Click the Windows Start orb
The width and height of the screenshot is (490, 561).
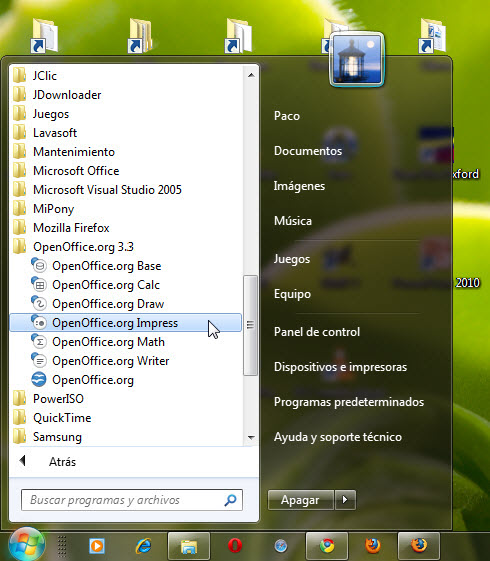pos(27,545)
